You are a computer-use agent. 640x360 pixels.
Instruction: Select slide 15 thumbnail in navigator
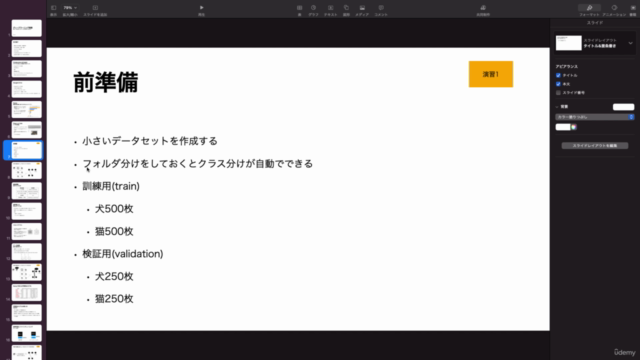pos(27,313)
